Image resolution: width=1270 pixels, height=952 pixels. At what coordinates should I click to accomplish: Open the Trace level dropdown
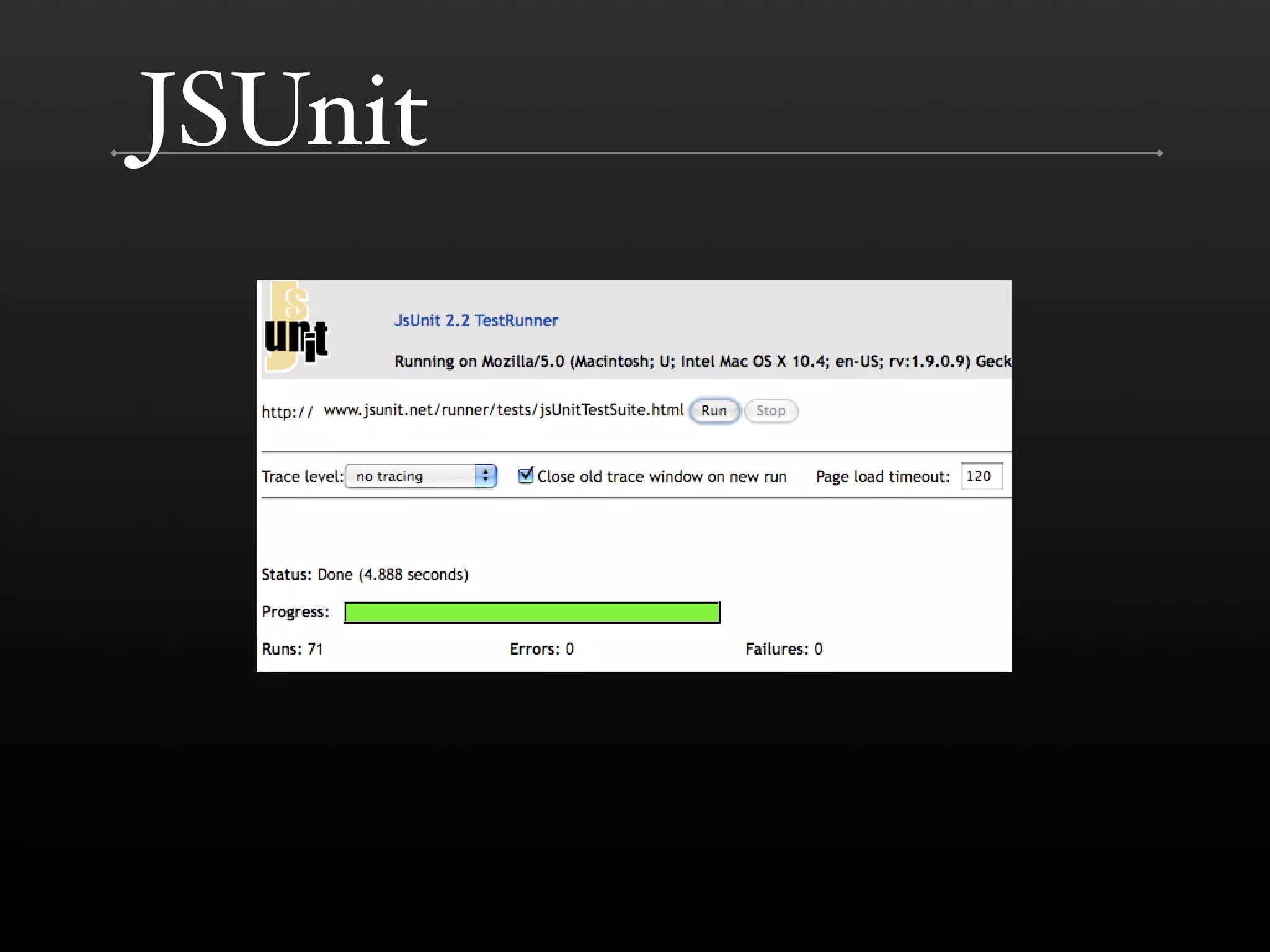[x=421, y=476]
